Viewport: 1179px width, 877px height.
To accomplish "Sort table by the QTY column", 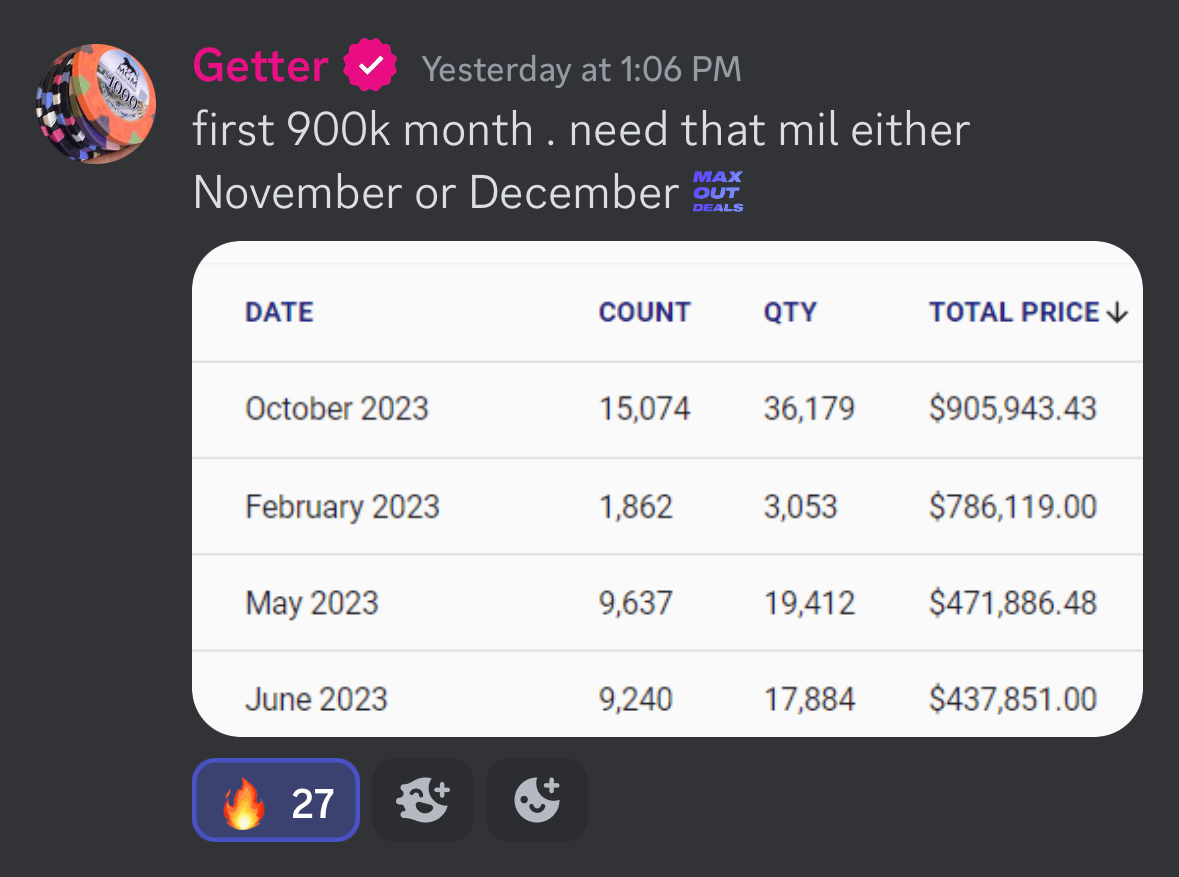I will pyautogui.click(x=789, y=312).
